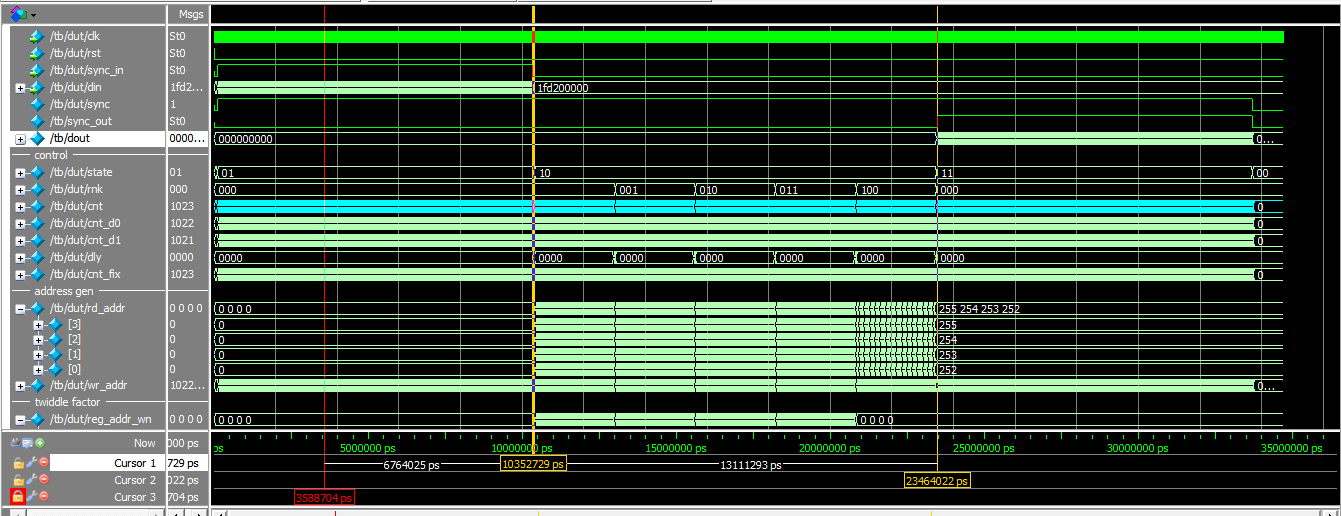Click the /tb/dut/din signal icon
Screen dimensions: 1341x516
click(x=38, y=87)
